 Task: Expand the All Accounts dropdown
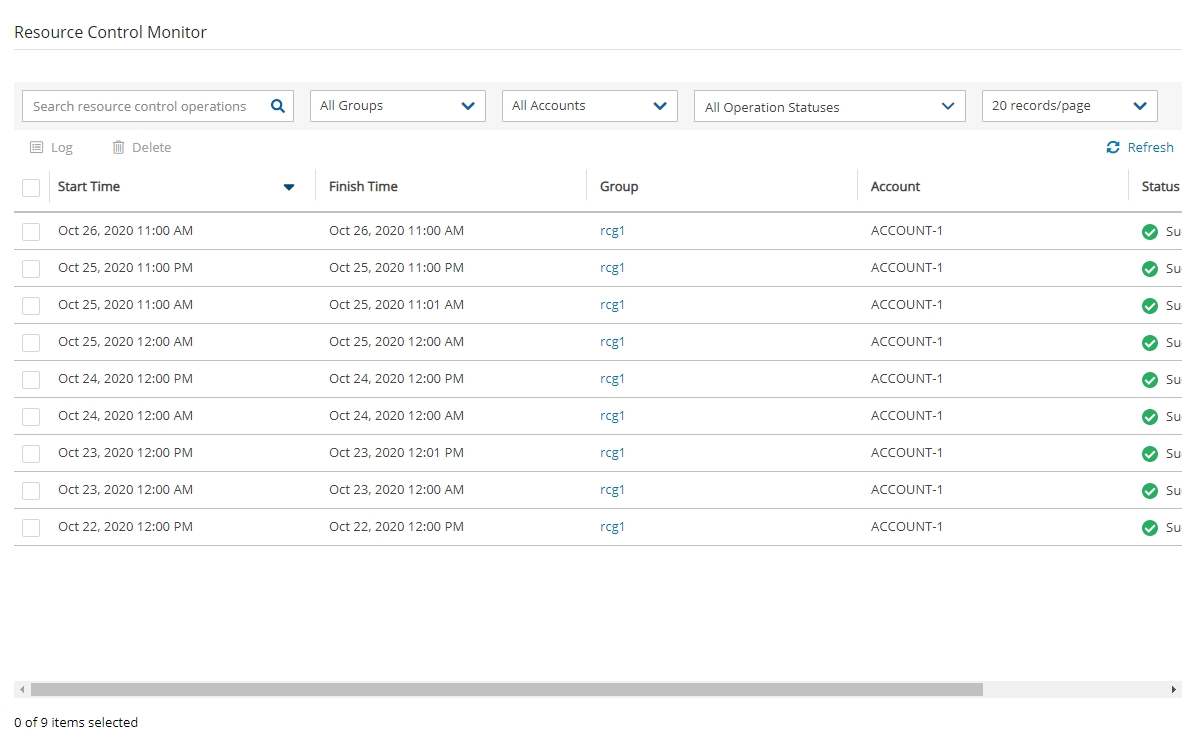click(589, 106)
